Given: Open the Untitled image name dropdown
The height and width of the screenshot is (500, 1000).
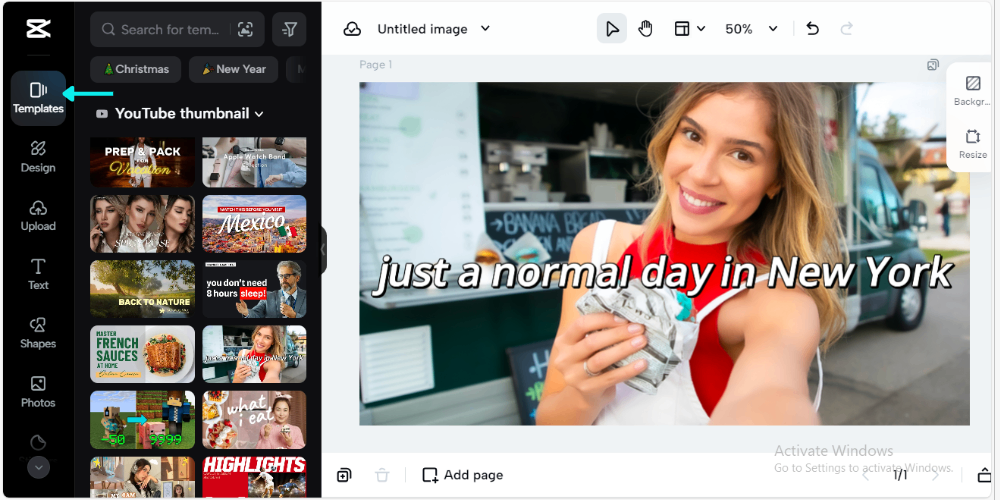Looking at the screenshot, I should (433, 29).
